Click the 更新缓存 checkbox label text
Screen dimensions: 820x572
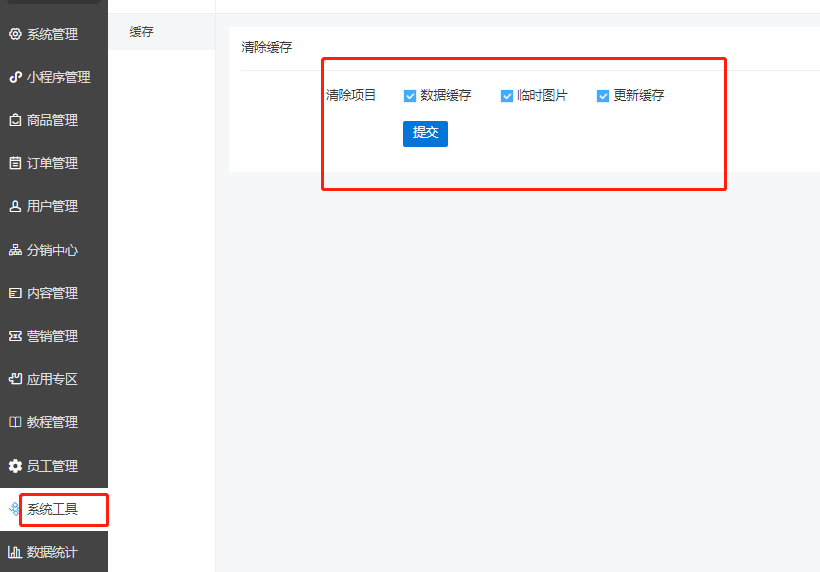click(x=639, y=95)
